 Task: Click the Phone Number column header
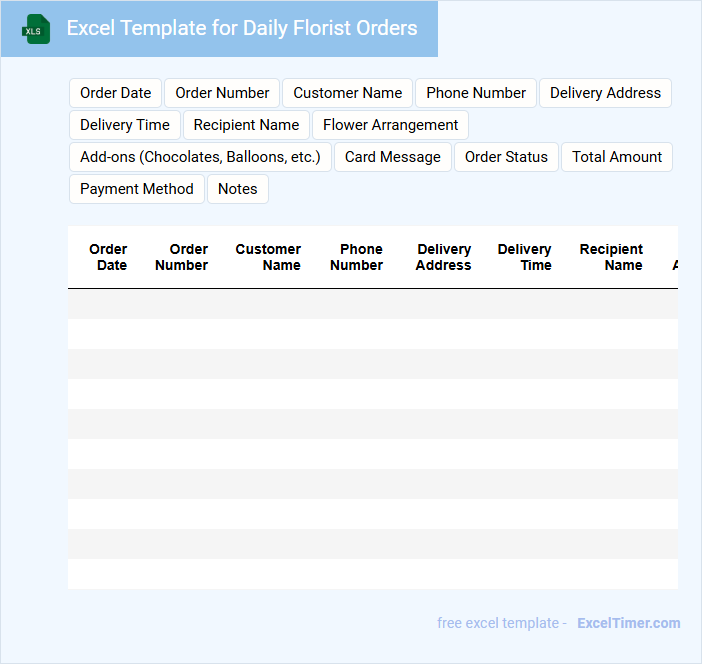coord(356,257)
